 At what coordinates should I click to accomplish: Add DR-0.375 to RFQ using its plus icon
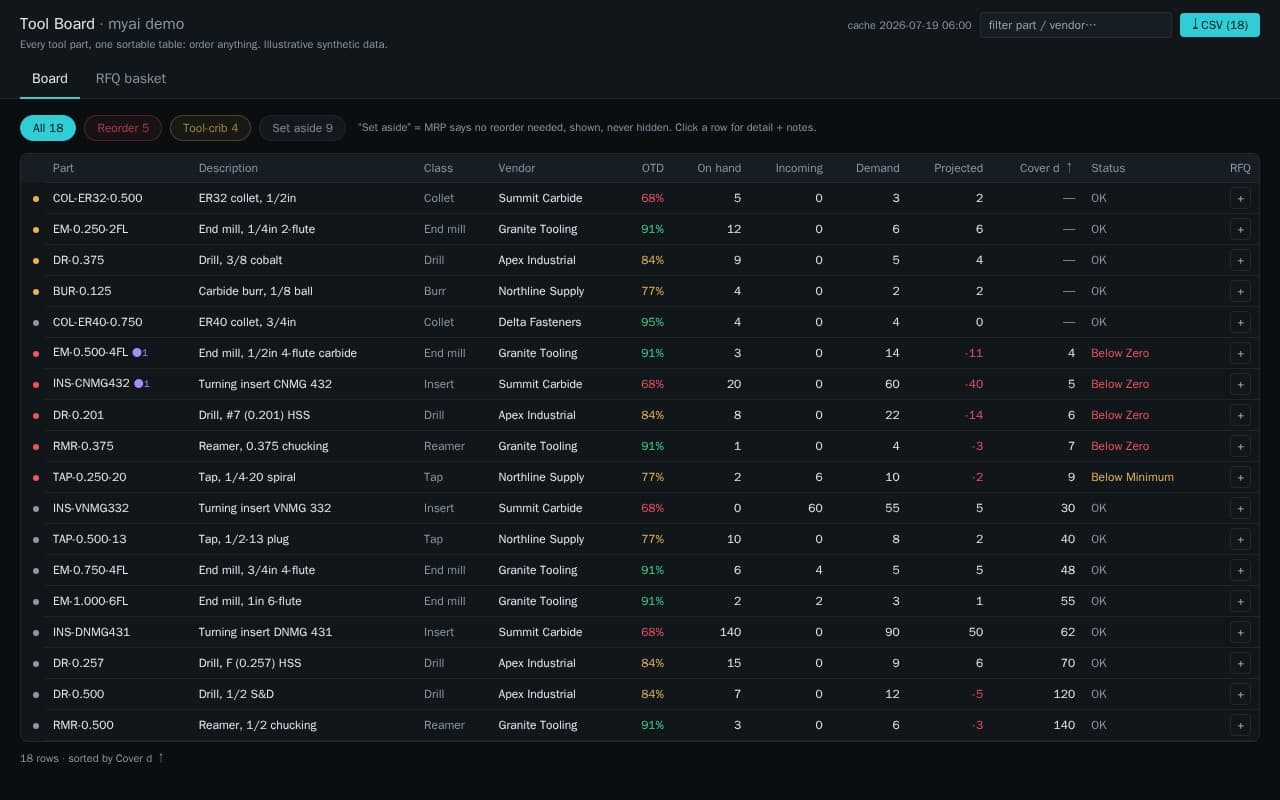(x=1240, y=260)
